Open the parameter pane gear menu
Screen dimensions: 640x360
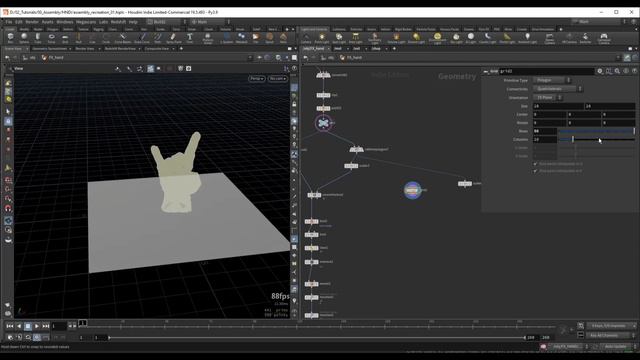(600, 71)
